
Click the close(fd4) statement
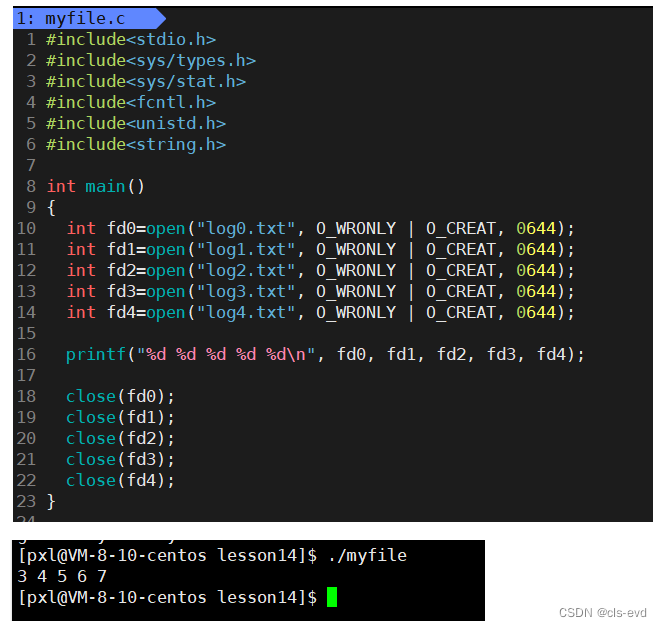click(120, 481)
